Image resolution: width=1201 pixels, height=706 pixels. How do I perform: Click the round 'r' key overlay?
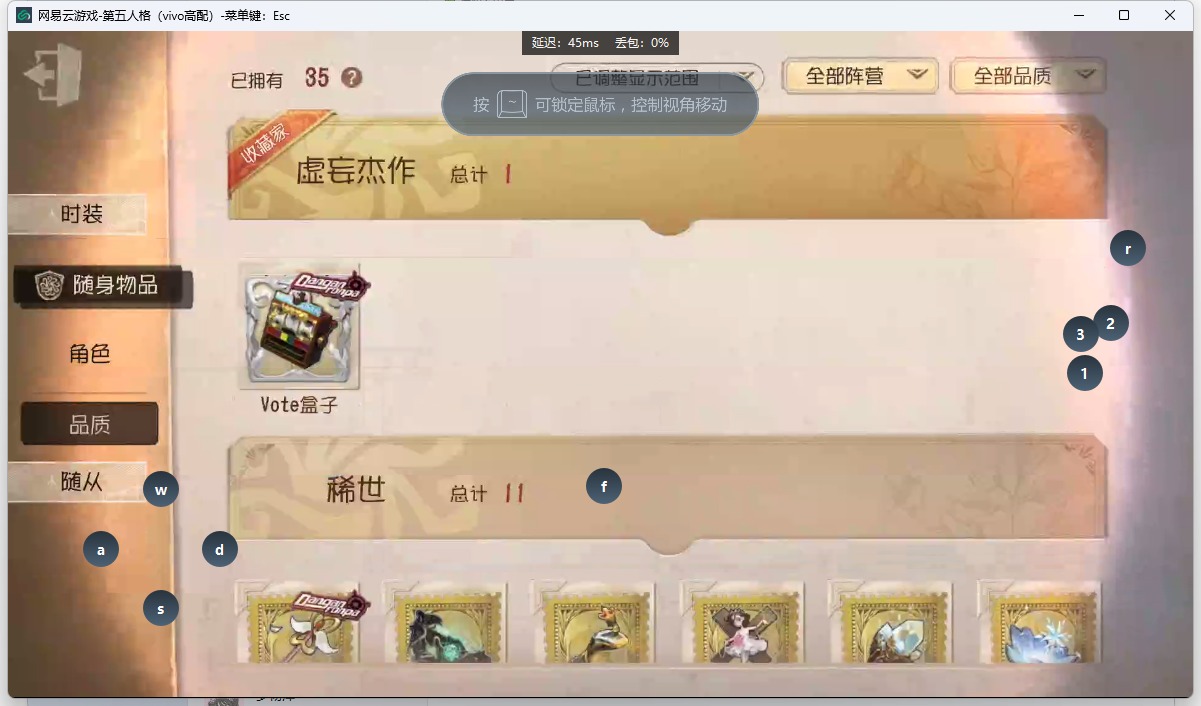coord(1128,249)
